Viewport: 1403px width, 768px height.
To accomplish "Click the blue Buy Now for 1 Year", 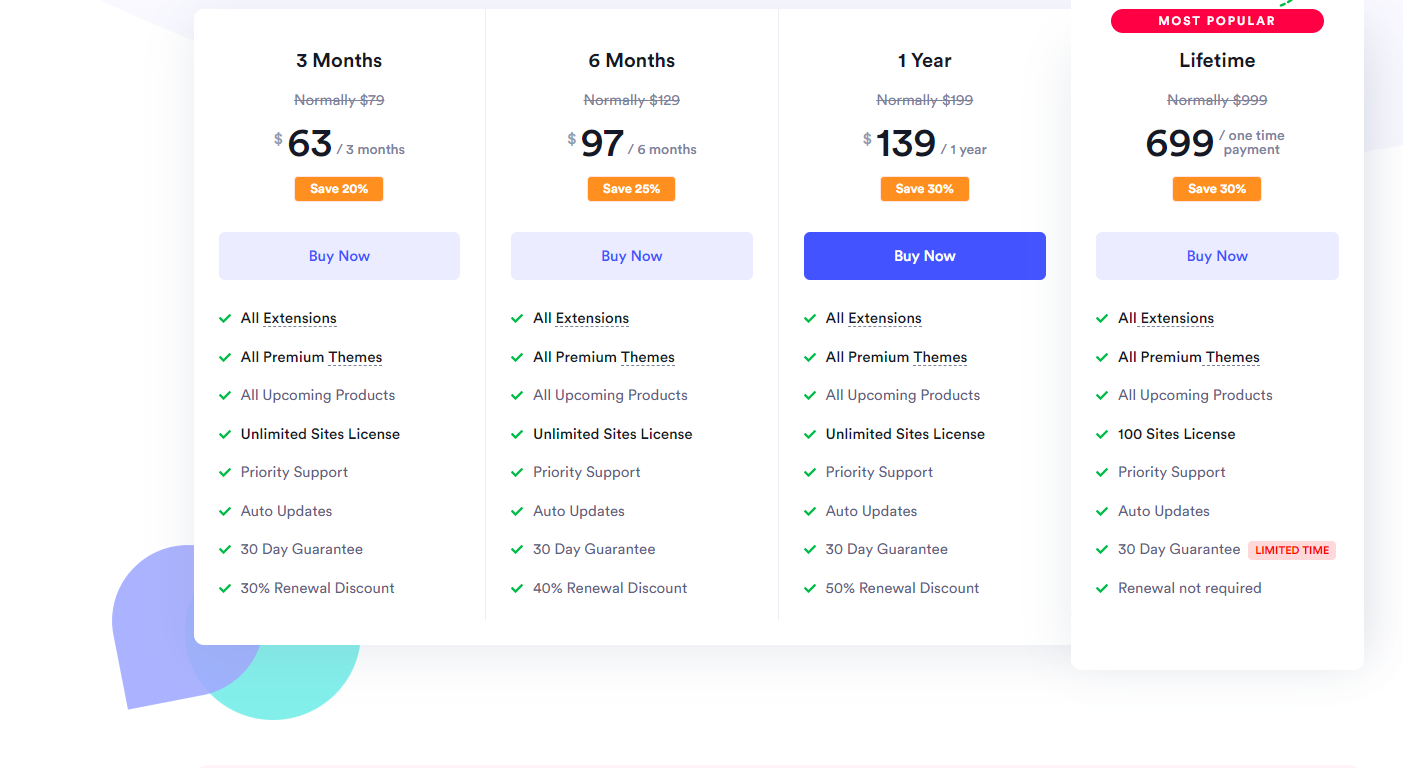I will coord(925,256).
